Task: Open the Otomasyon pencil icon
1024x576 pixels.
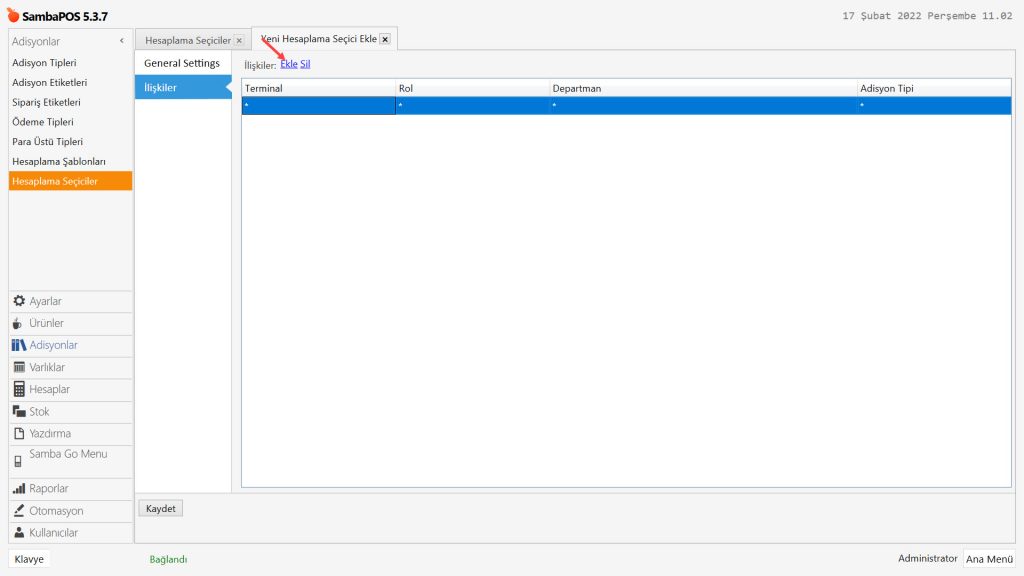Action: [19, 511]
